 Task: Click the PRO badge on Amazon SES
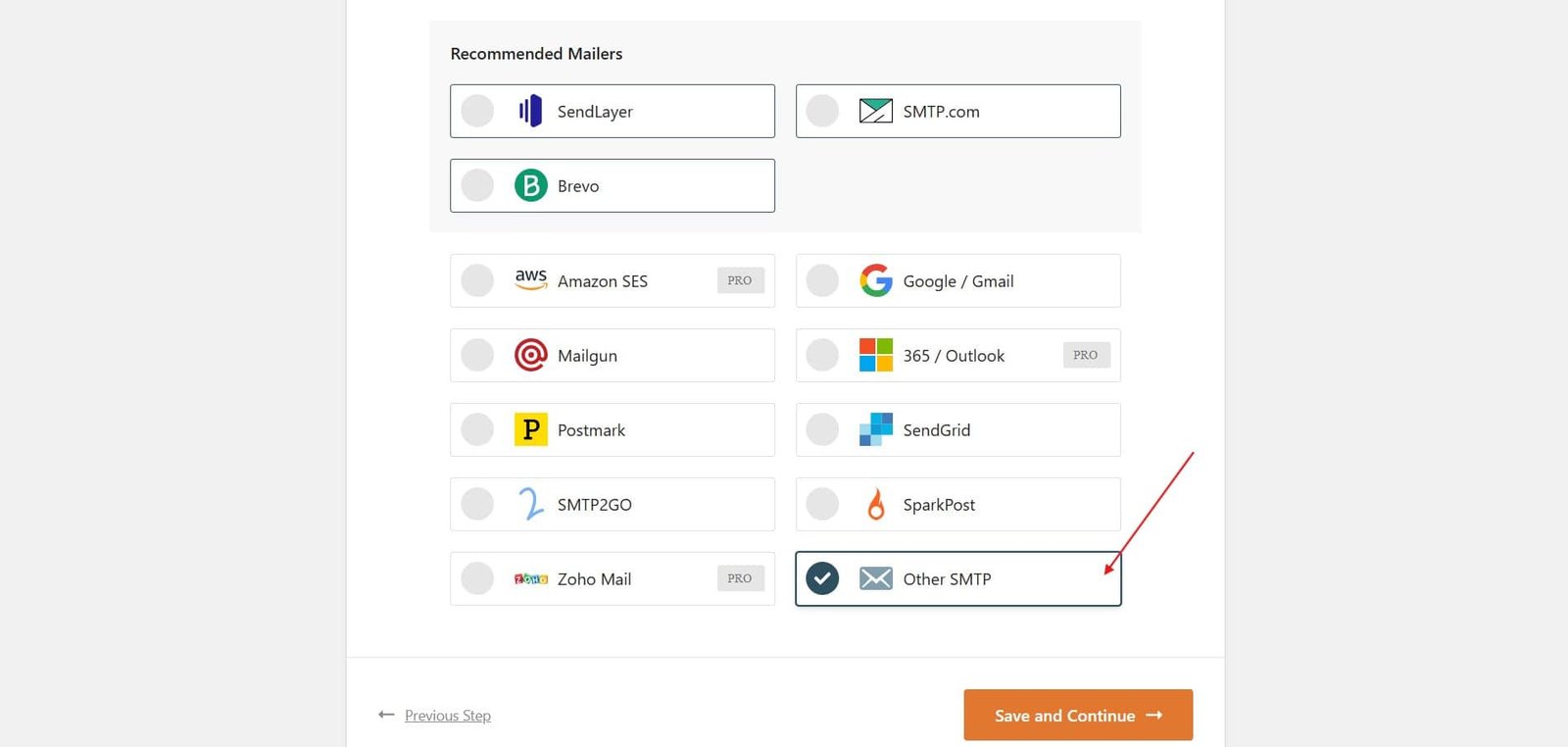point(740,280)
